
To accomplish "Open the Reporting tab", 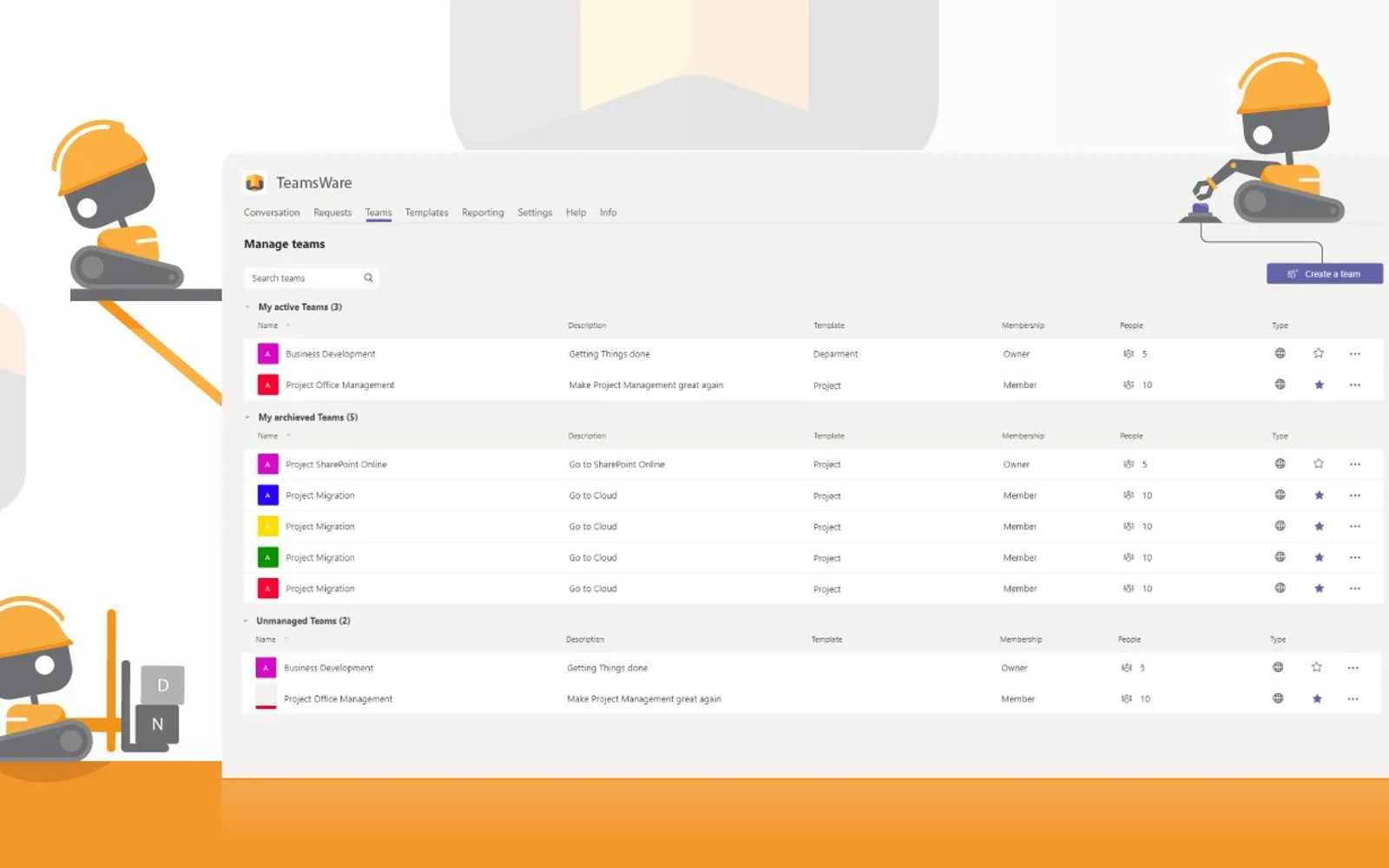I will (x=483, y=213).
